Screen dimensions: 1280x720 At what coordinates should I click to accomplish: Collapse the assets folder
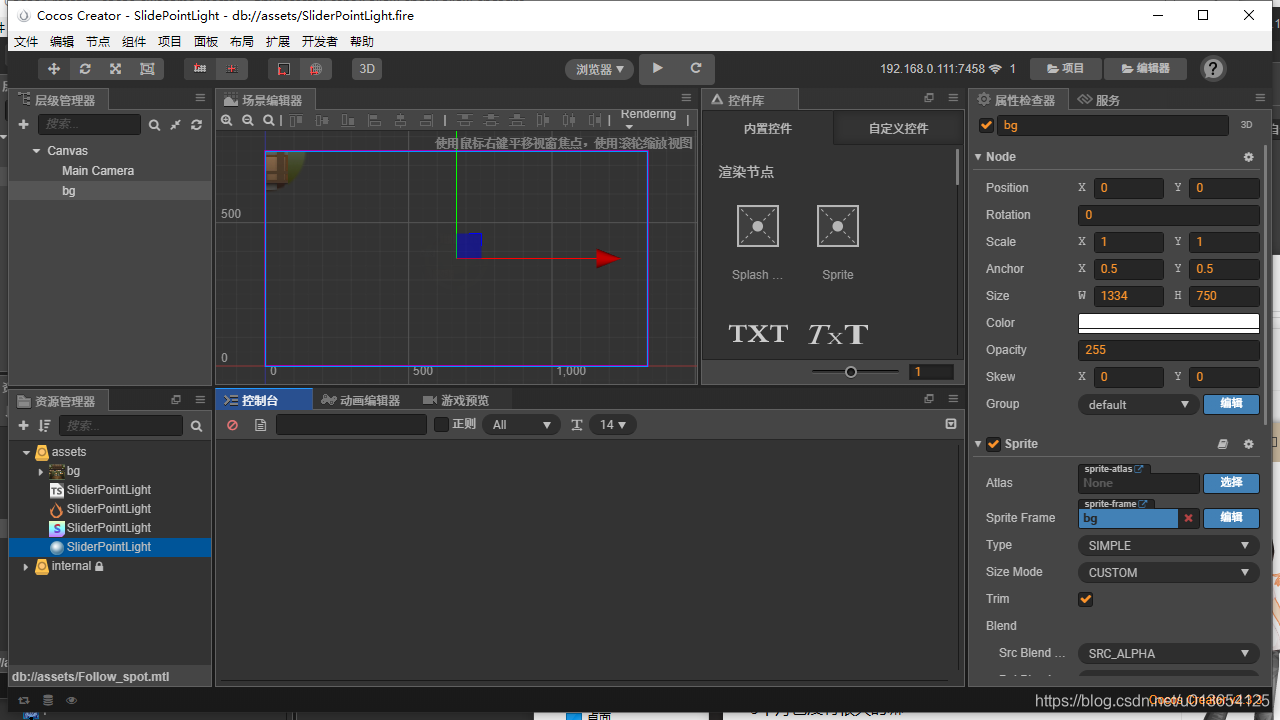click(27, 453)
